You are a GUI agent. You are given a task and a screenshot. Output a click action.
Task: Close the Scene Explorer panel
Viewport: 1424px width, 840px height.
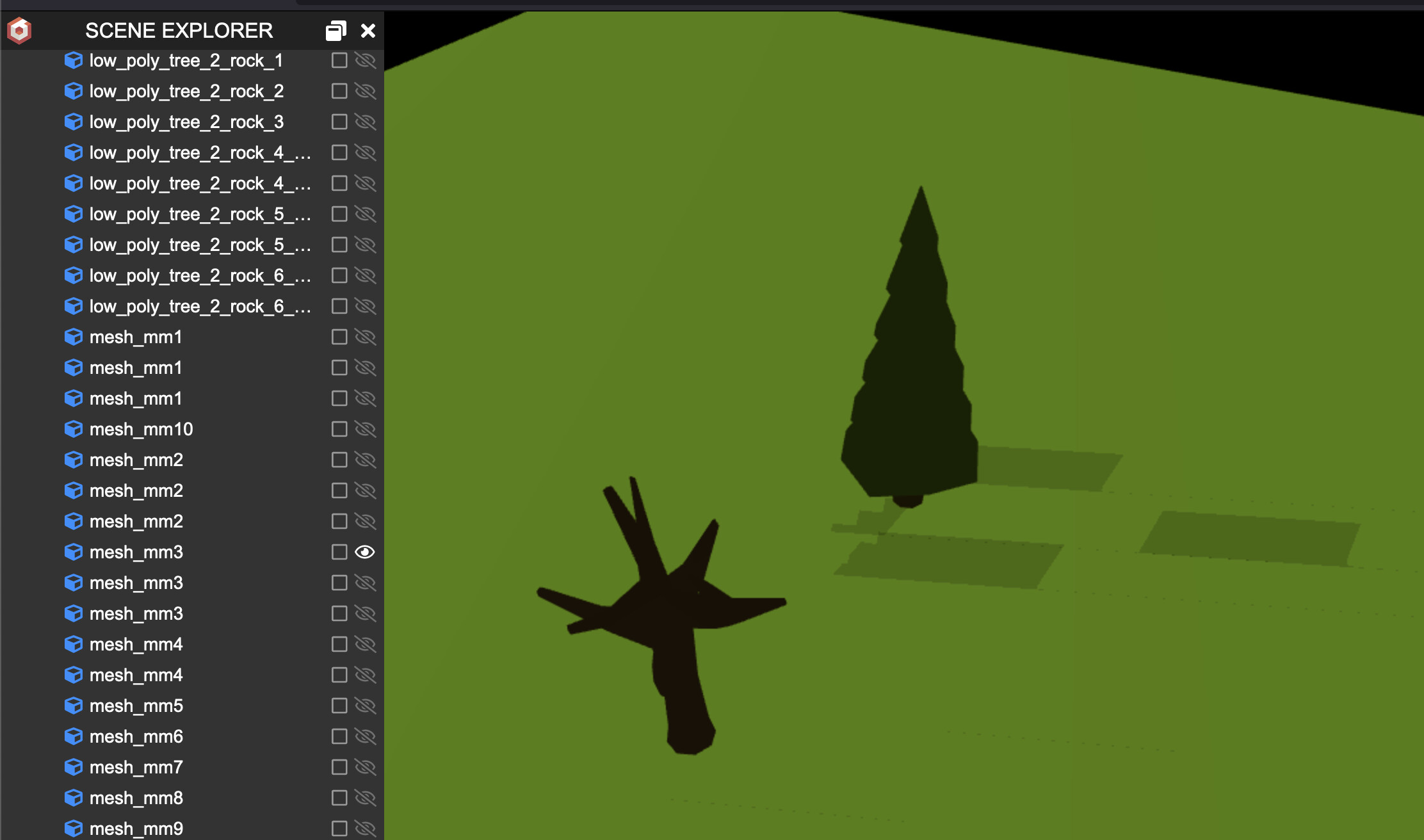point(368,30)
